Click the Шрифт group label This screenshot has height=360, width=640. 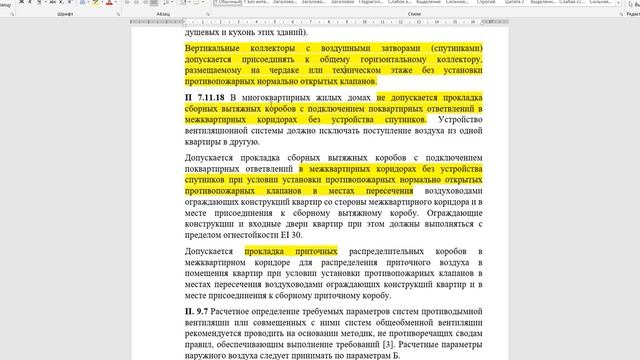pyautogui.click(x=65, y=14)
